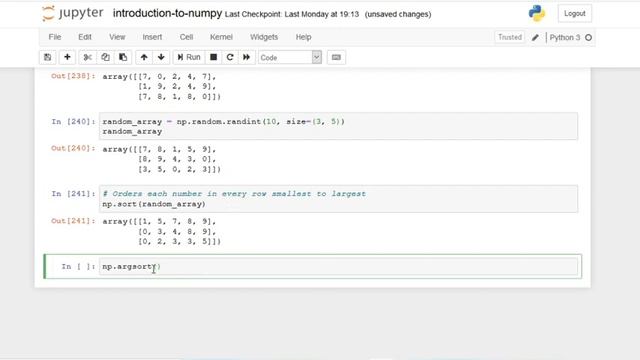Open the Help menu
Image resolution: width=640 pixels, height=360 pixels.
[304, 37]
